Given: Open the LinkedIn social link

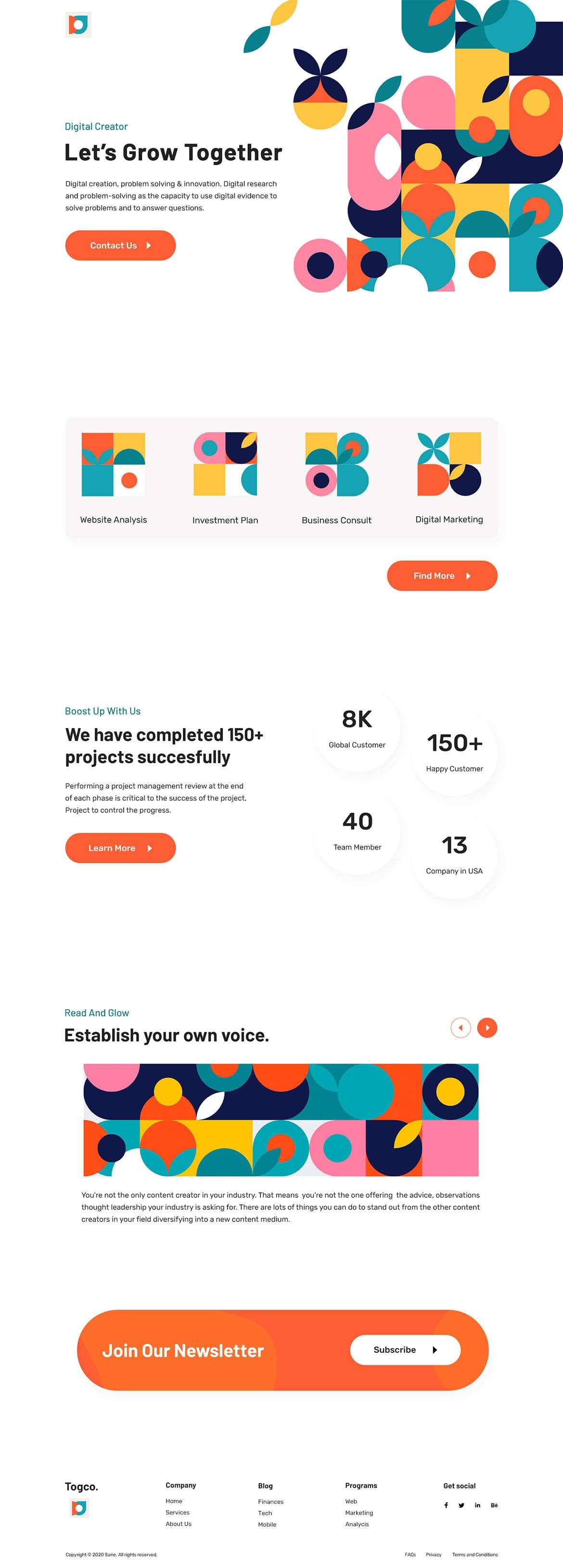Looking at the screenshot, I should (478, 1505).
